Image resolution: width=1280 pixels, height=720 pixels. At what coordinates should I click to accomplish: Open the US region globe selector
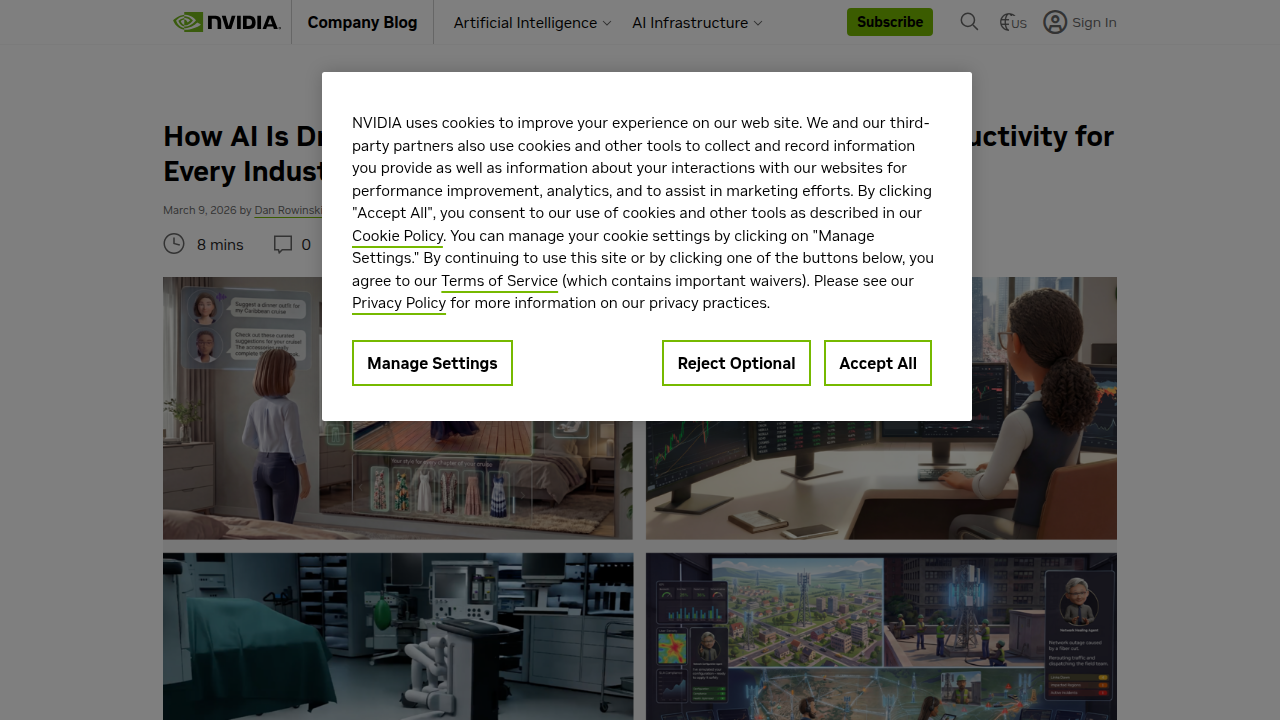[1013, 22]
